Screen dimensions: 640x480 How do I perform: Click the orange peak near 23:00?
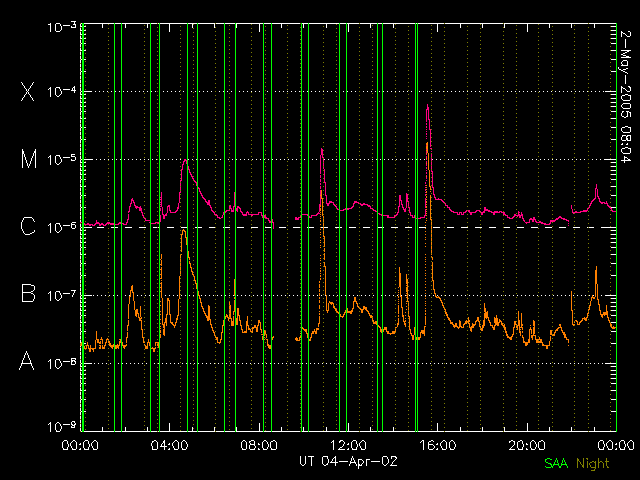[x=596, y=267]
